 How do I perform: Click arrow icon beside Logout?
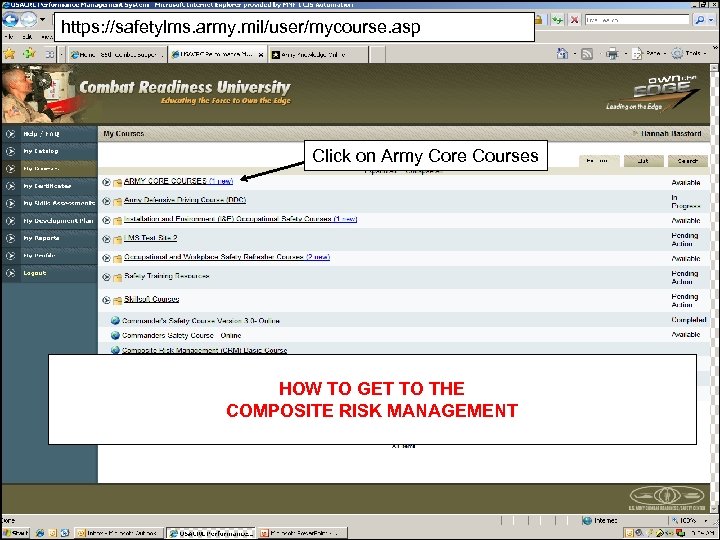pos(11,273)
